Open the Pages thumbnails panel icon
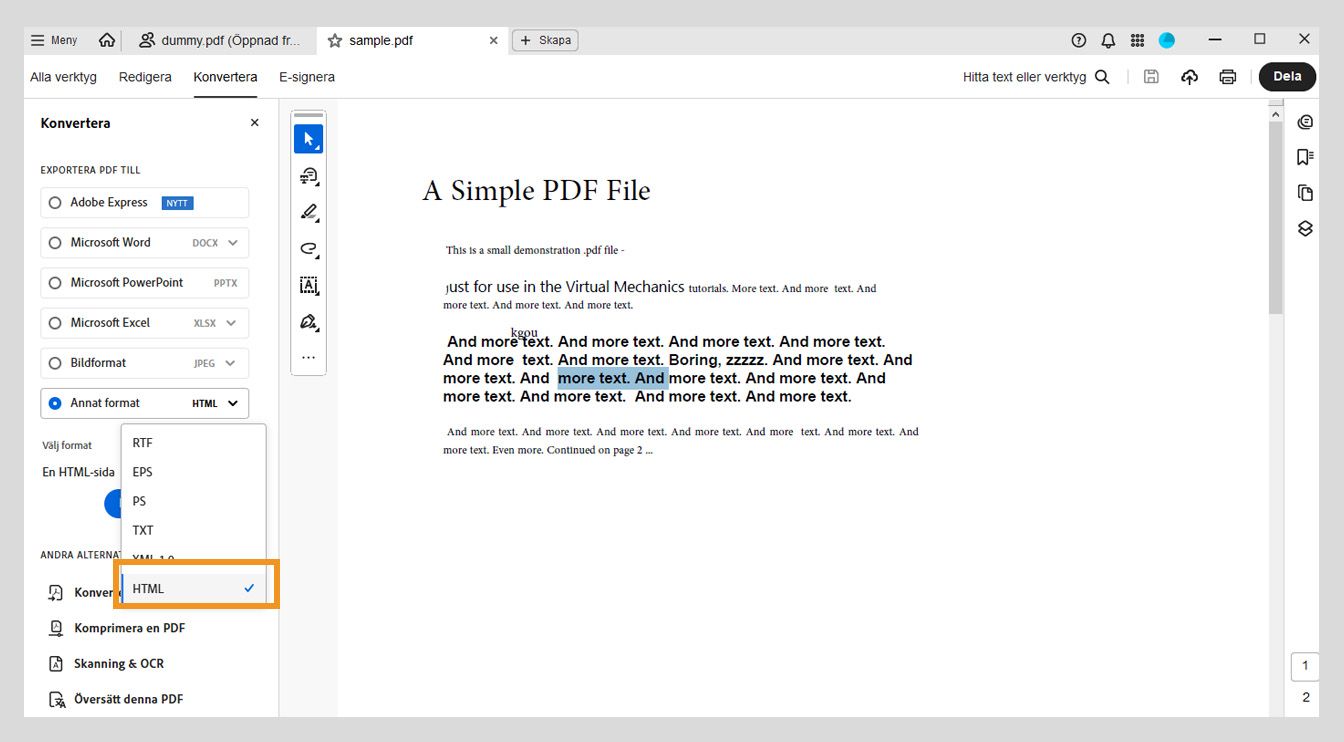Image resolution: width=1344 pixels, height=742 pixels. (1305, 193)
